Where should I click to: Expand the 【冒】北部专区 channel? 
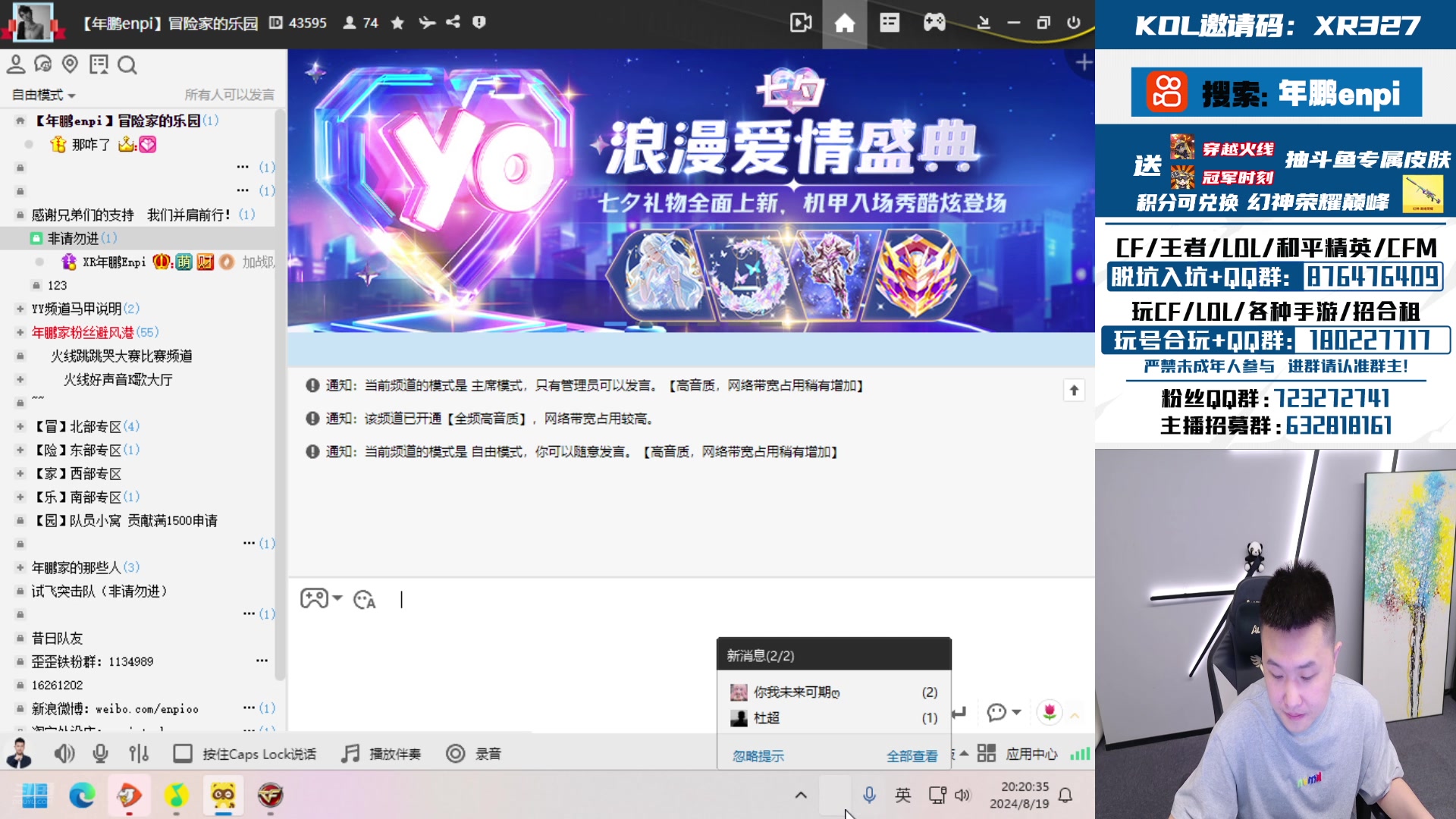click(x=20, y=426)
